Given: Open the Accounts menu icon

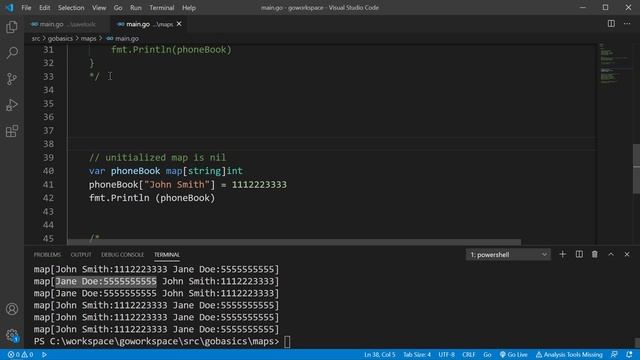Looking at the screenshot, I should [x=12, y=309].
